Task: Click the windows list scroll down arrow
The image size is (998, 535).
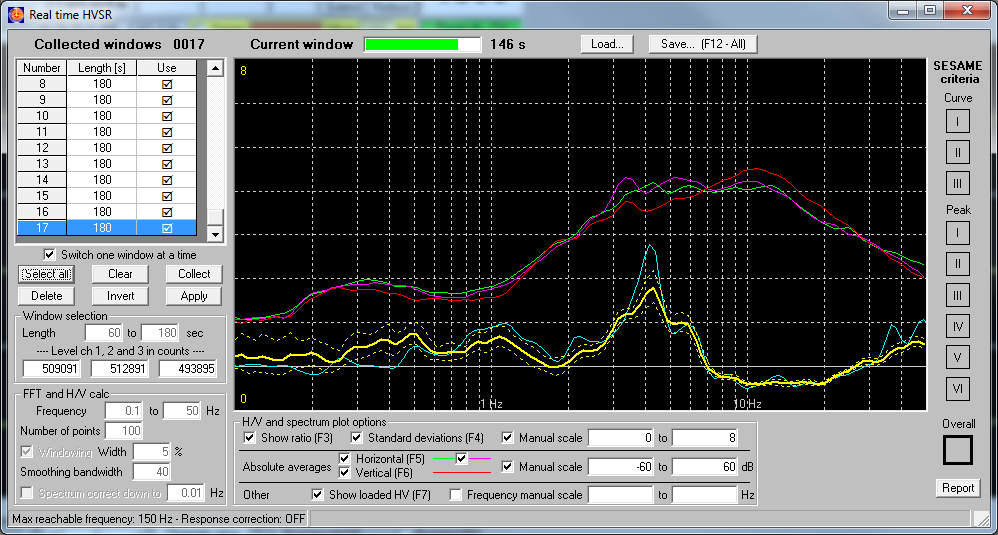Action: click(x=215, y=235)
